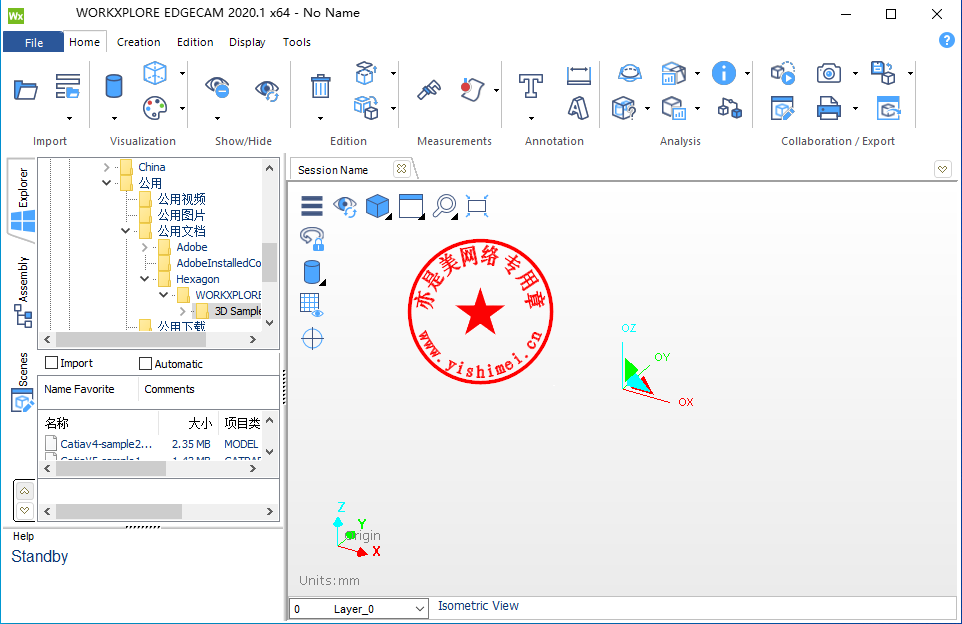Toggle the grid visibility icon
Screen dimensions: 962x624
coord(311,305)
